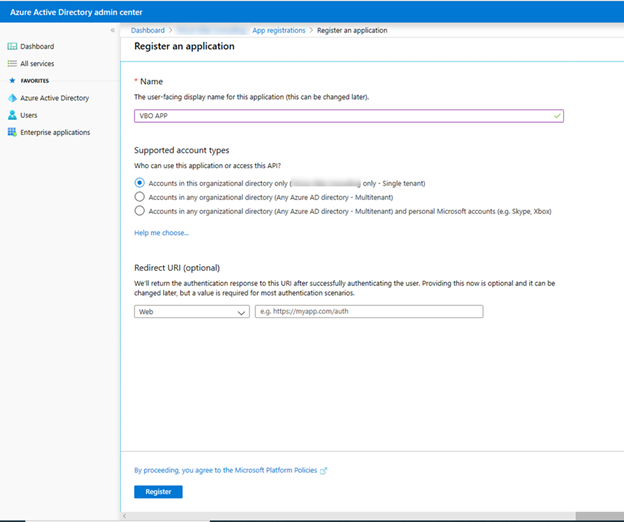The width and height of the screenshot is (624, 522).
Task: Click the All services list icon
Action: (x=12, y=64)
